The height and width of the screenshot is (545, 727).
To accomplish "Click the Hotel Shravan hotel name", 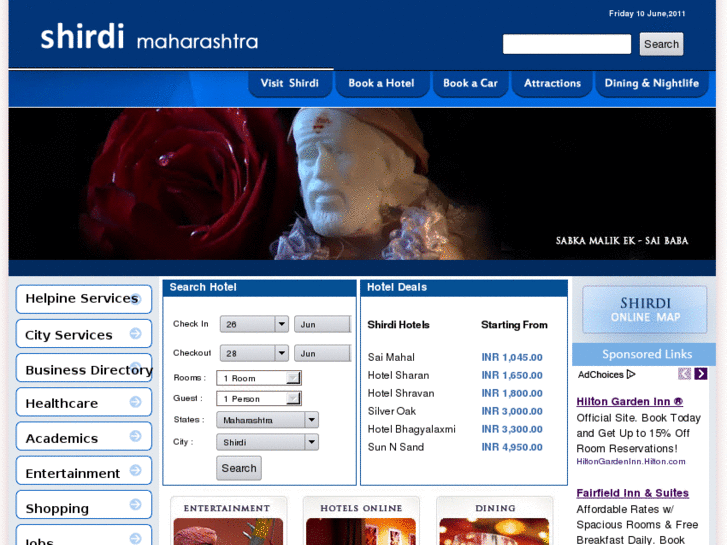I will click(401, 393).
